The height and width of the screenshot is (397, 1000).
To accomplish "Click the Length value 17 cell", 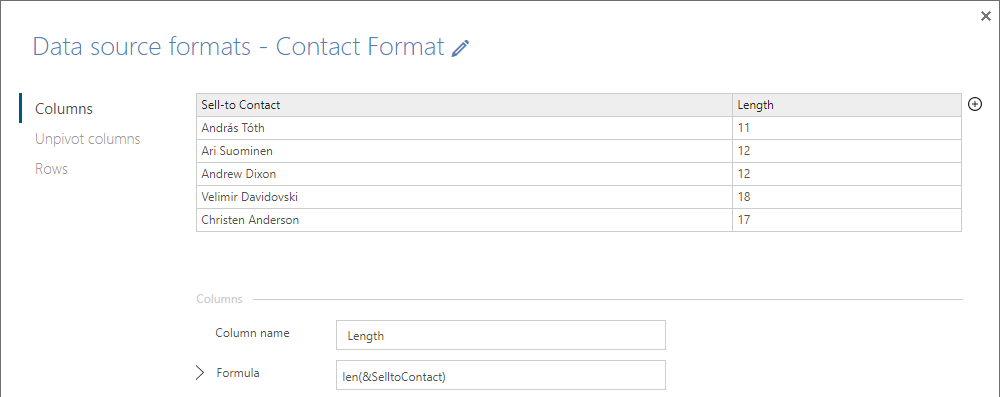I will click(x=846, y=220).
